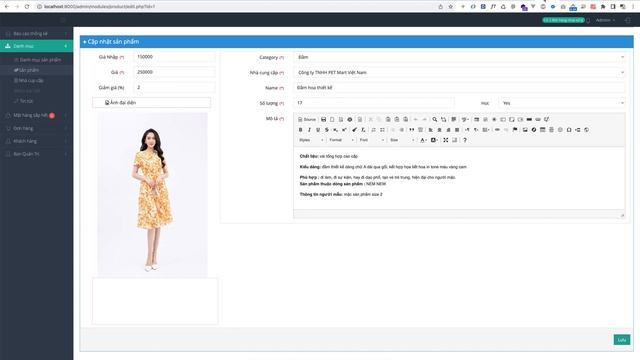This screenshot has width=640, height=360.
Task: Maximize the editor
Action: tap(446, 140)
